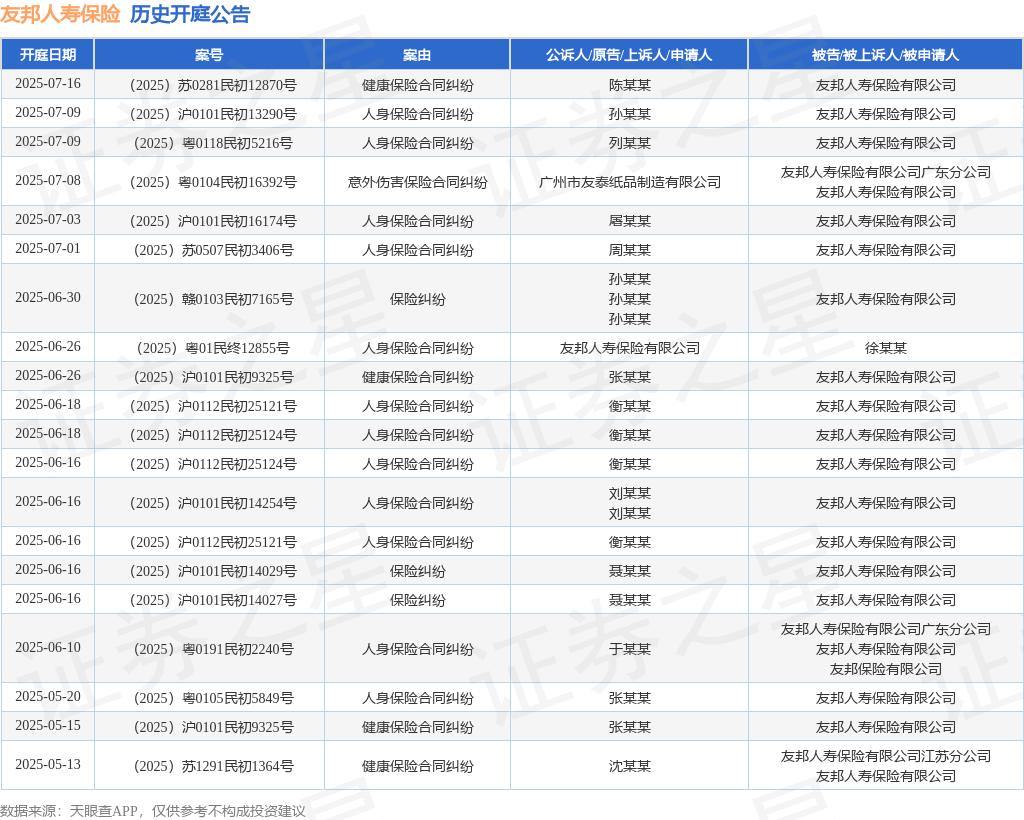The height and width of the screenshot is (820, 1024).
Task: Click case number (2025)苏0507民初3406号
Action: (x=209, y=250)
